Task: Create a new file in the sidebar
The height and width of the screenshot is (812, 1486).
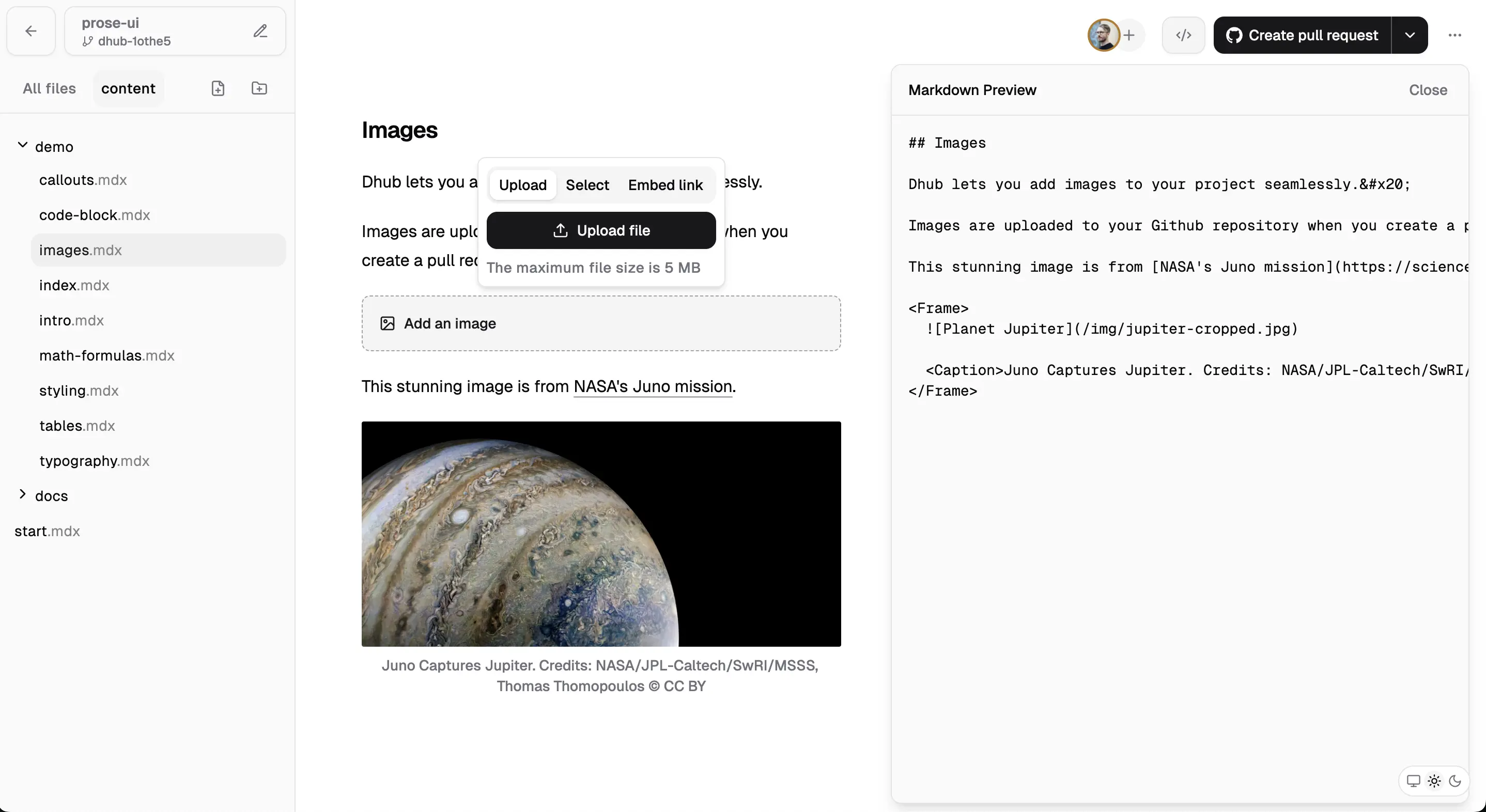Action: click(x=218, y=88)
